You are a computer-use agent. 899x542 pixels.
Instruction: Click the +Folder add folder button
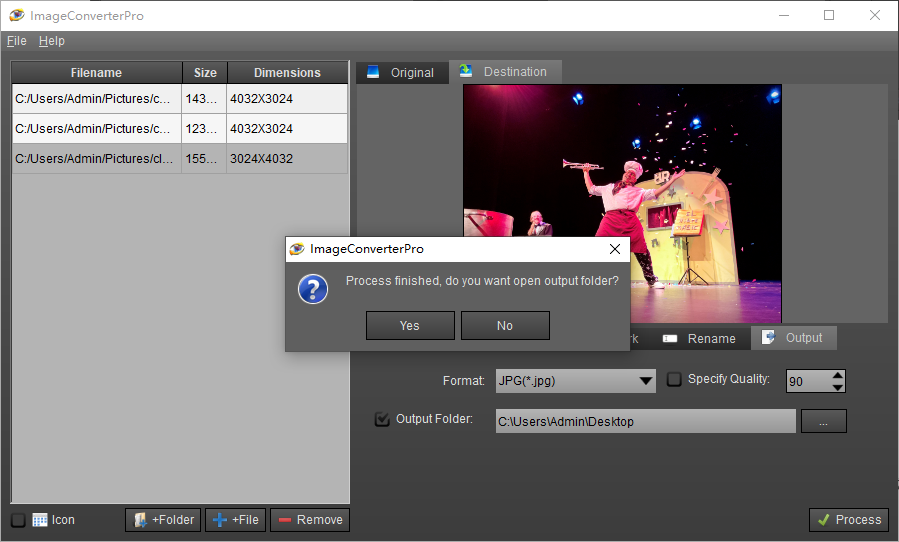164,520
